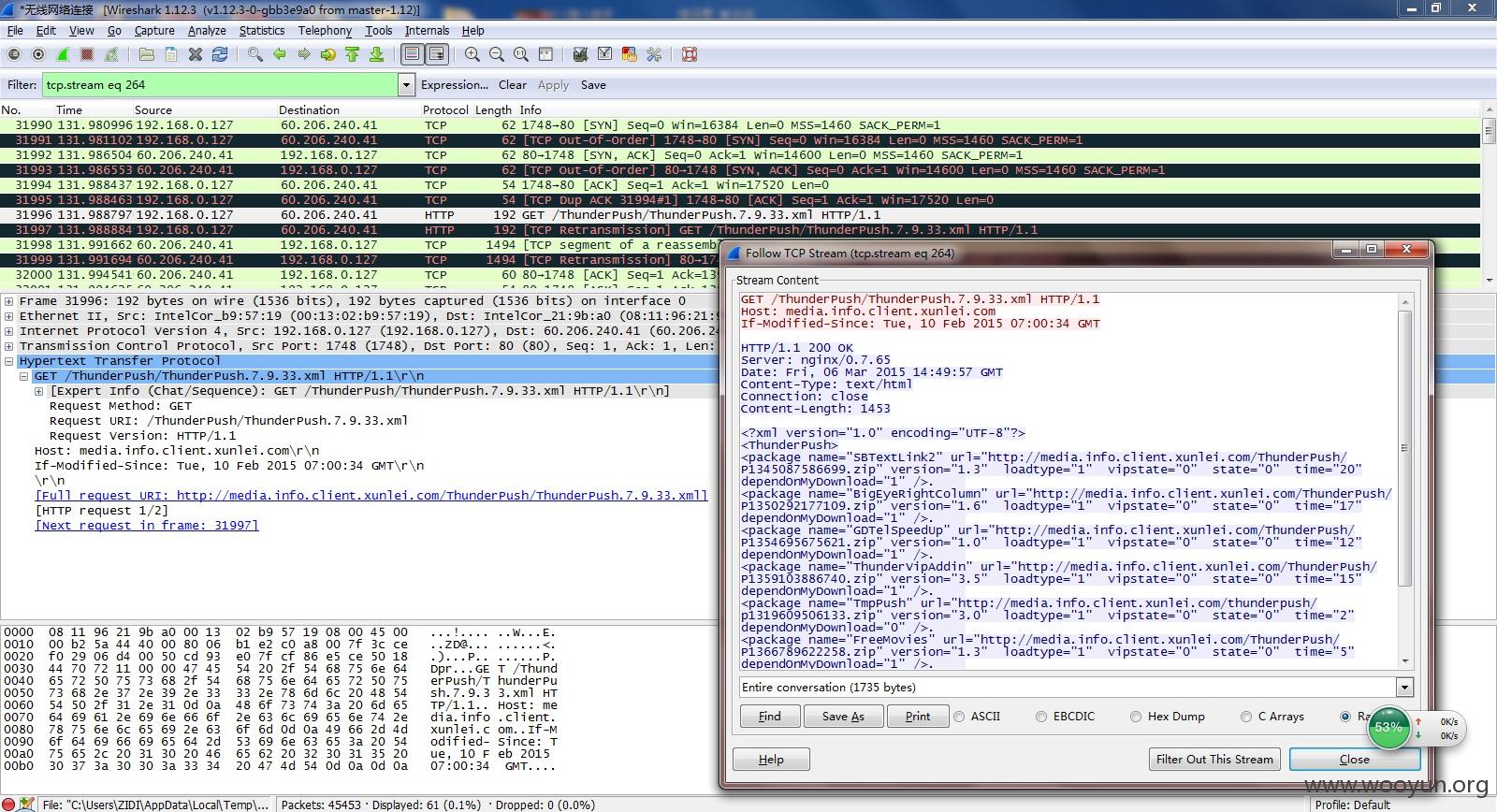The height and width of the screenshot is (812, 1497).
Task: Follow Next request in frame link
Action: [x=147, y=526]
